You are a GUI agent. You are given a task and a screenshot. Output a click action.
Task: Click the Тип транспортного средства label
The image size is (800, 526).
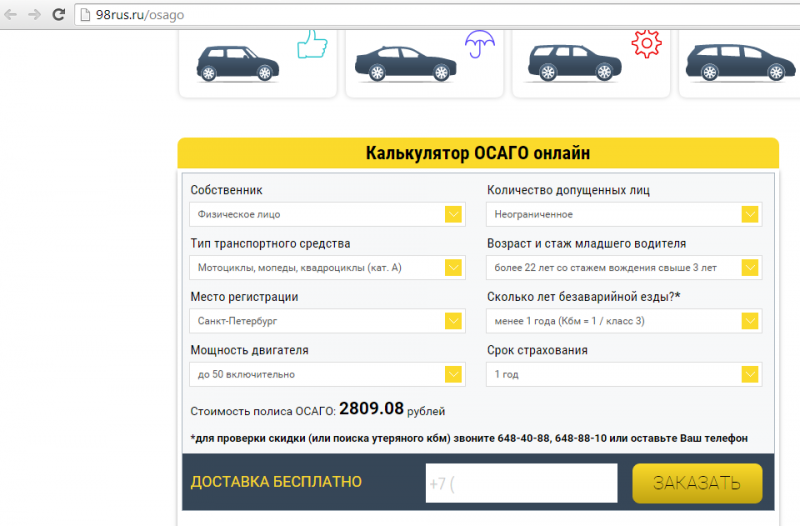coord(270,243)
